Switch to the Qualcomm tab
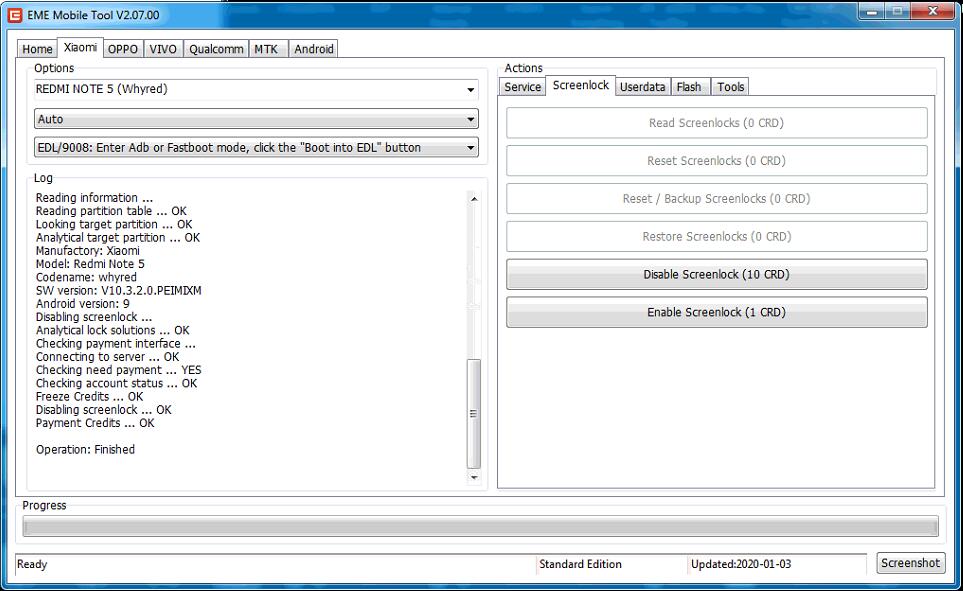The width and height of the screenshot is (963, 591). point(216,49)
